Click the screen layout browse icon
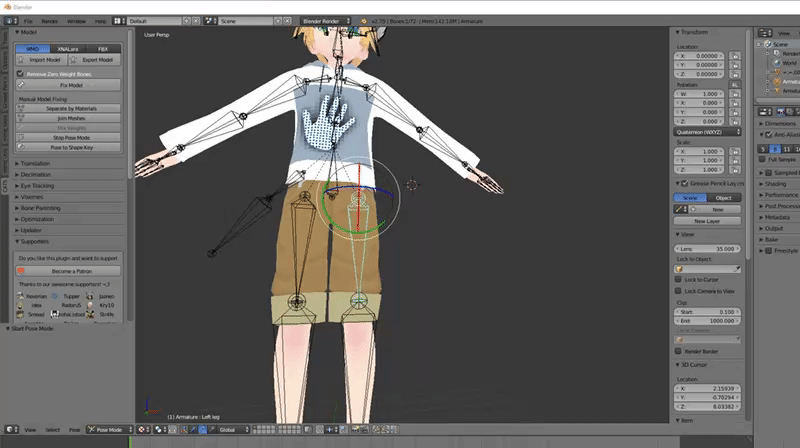The height and width of the screenshot is (448, 800). (x=118, y=21)
